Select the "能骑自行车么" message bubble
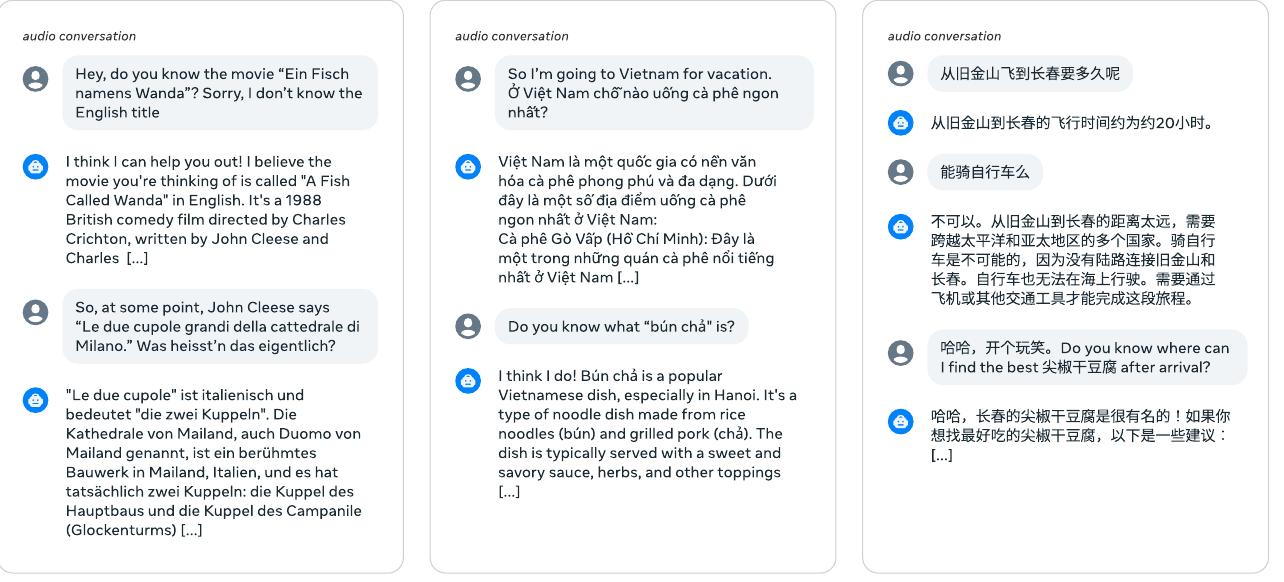The width and height of the screenshot is (1284, 582). (x=984, y=172)
